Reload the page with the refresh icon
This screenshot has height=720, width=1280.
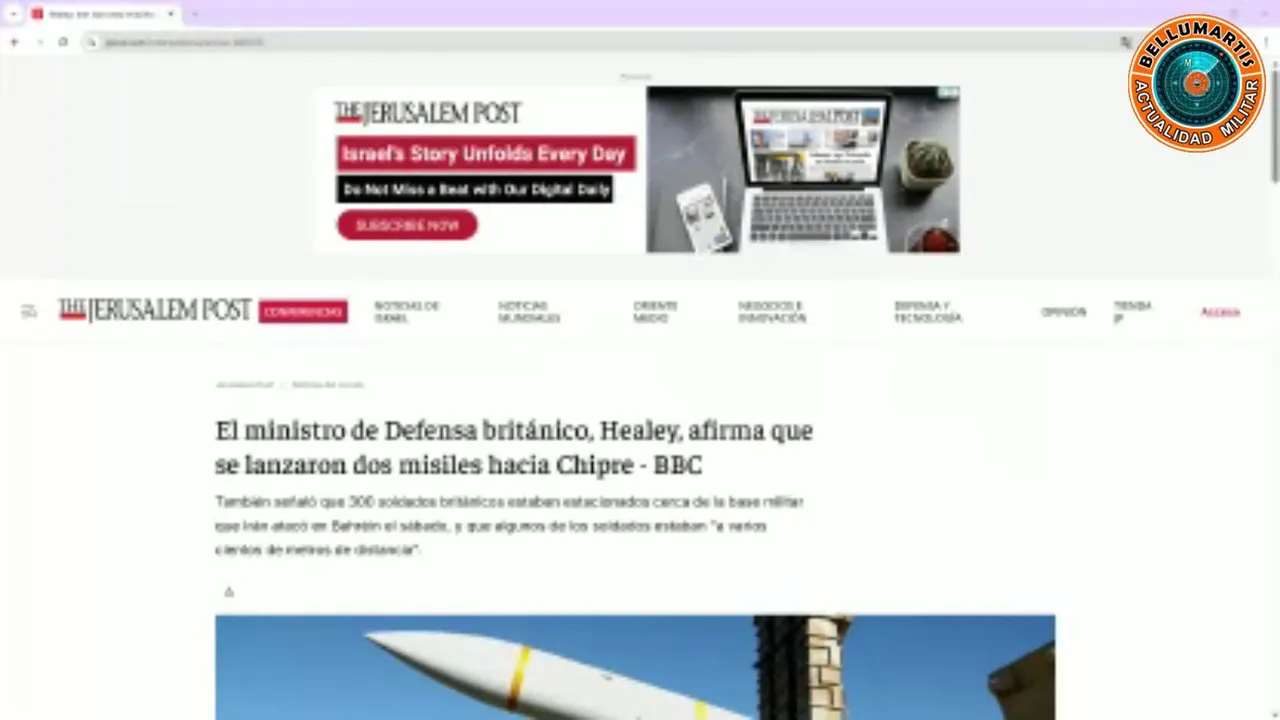(63, 42)
